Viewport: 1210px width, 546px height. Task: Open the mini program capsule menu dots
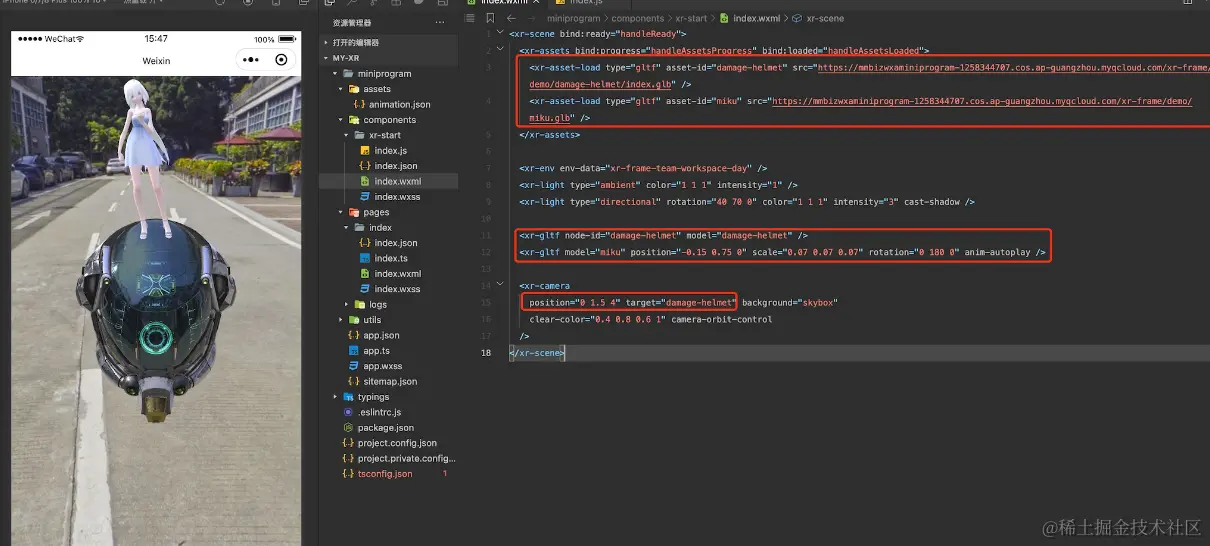point(249,60)
